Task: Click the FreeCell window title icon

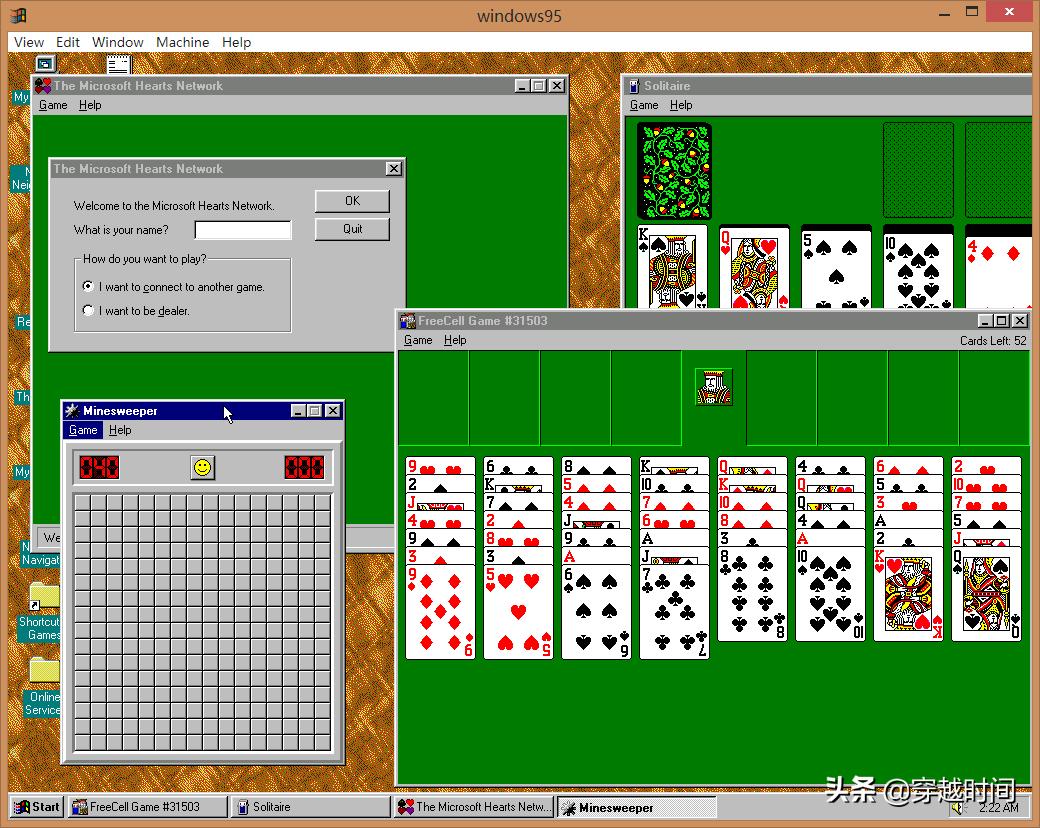Action: pos(407,320)
